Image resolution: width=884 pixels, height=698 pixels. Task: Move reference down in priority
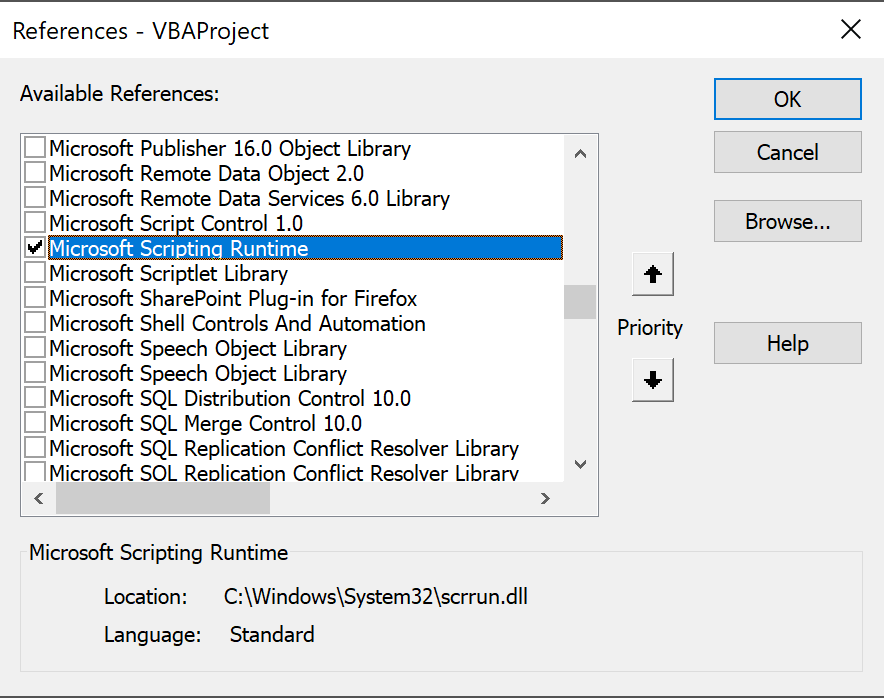pyautogui.click(x=653, y=380)
